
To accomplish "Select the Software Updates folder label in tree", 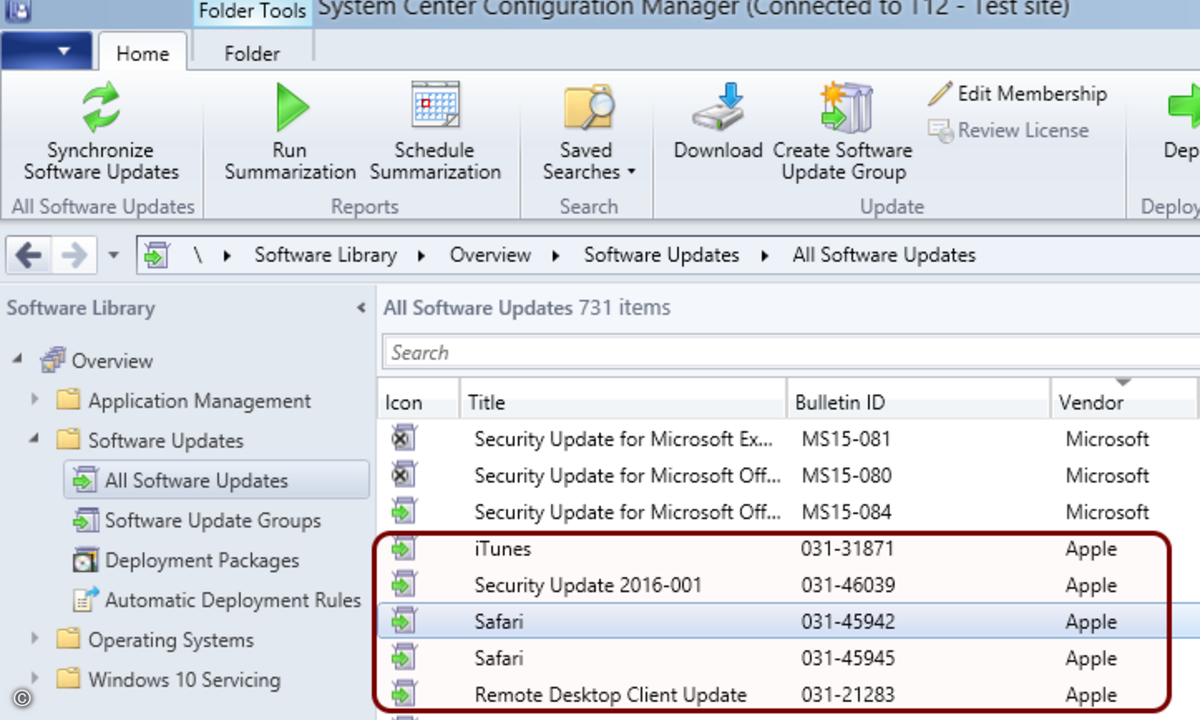I will 166,441.
